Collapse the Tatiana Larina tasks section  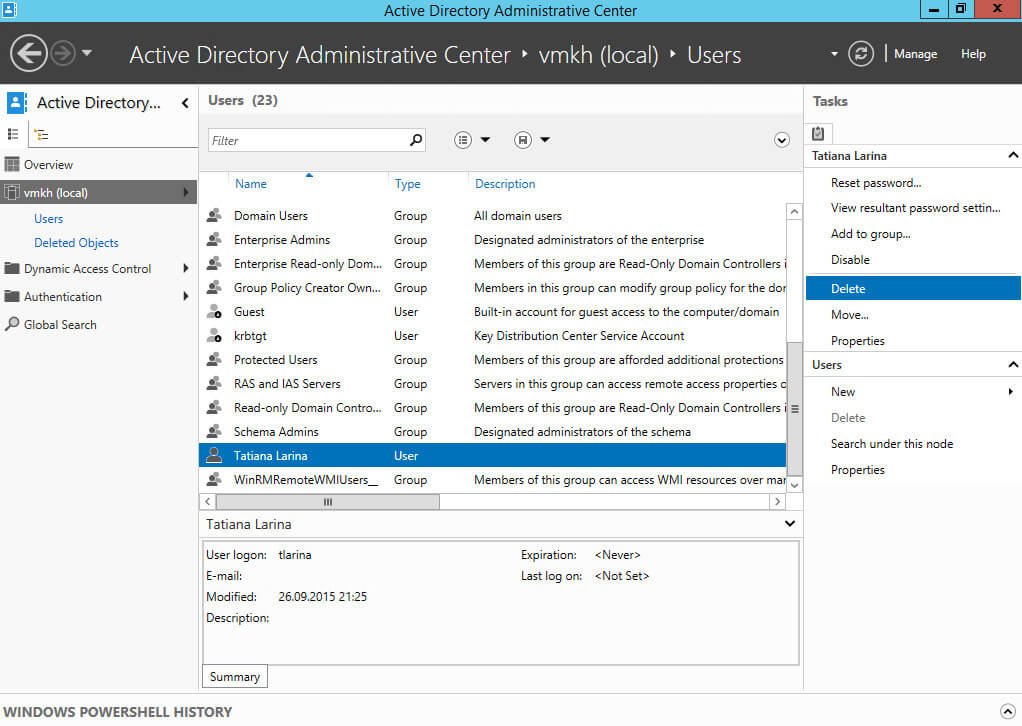1012,156
